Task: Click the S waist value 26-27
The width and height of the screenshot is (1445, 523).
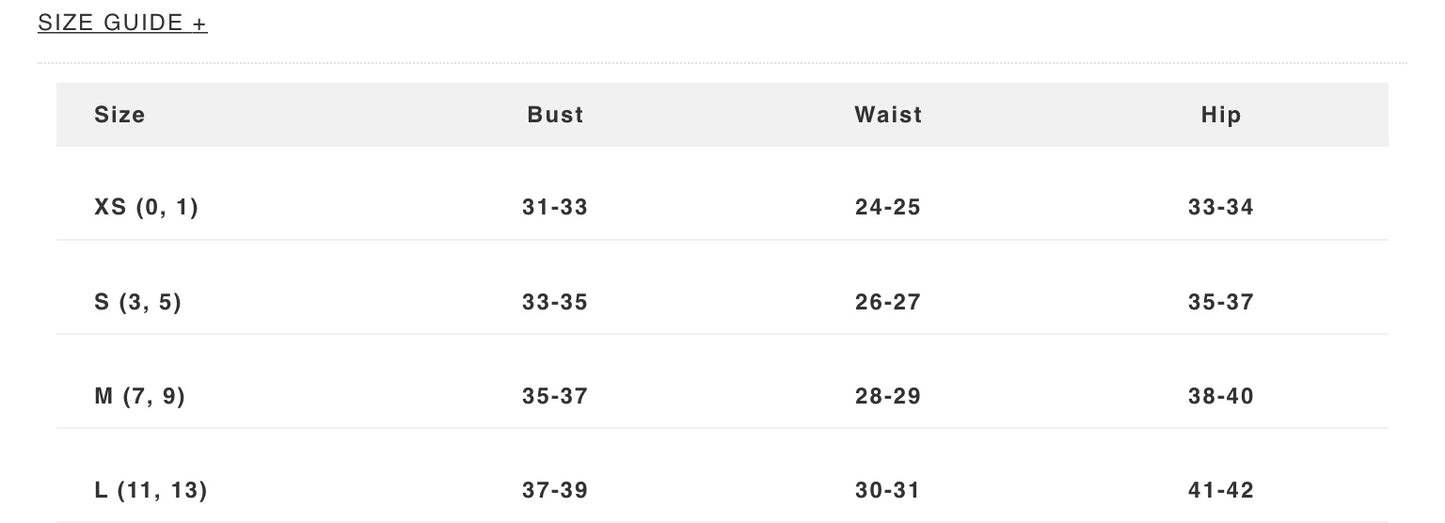Action: coord(888,302)
